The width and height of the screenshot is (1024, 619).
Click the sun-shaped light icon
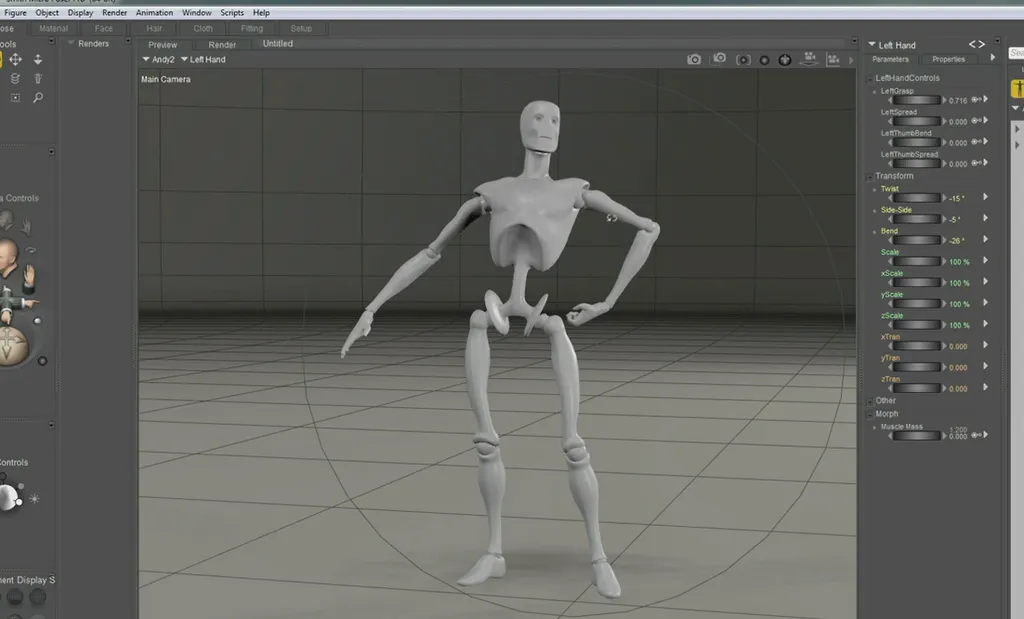35,499
